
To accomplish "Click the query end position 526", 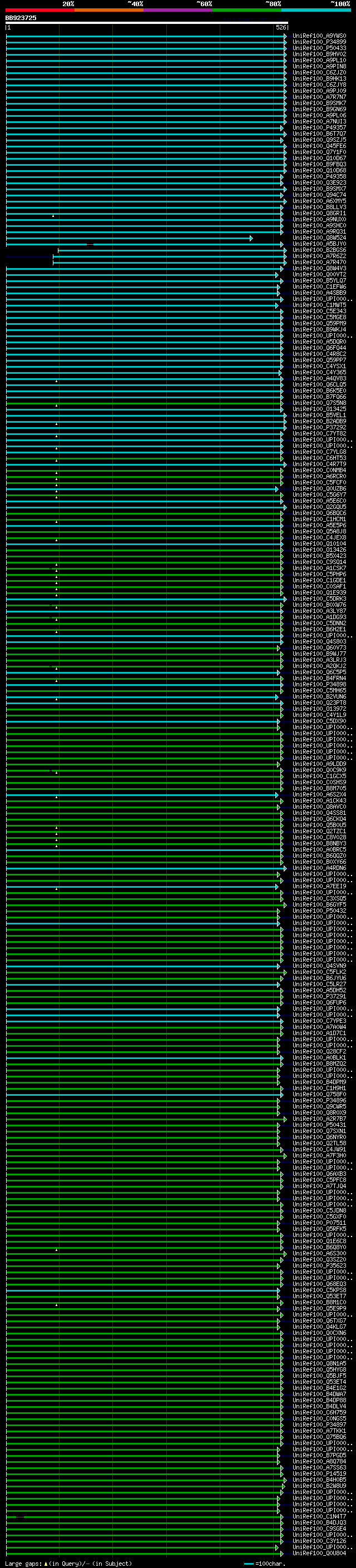I will pyautogui.click(x=280, y=27).
